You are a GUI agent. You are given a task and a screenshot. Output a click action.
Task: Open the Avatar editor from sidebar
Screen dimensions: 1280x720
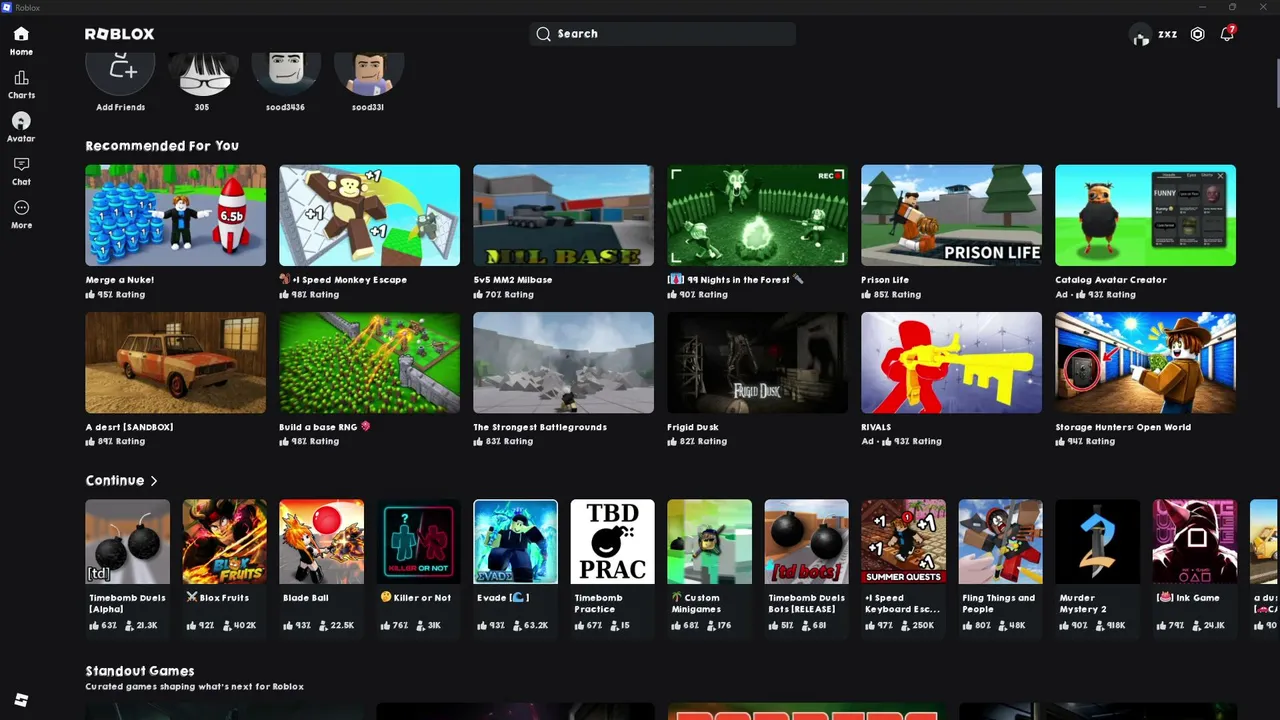pyautogui.click(x=21, y=121)
